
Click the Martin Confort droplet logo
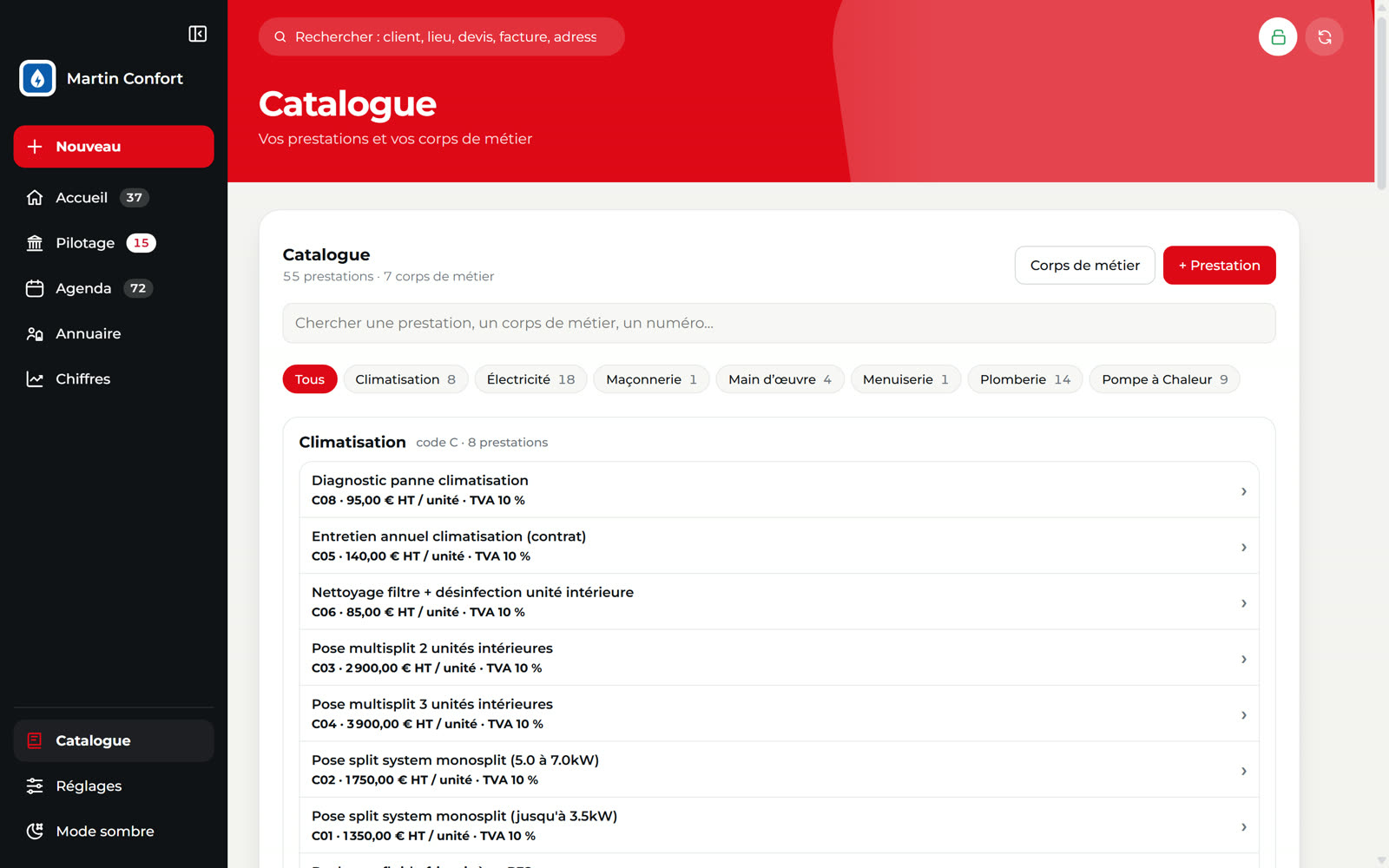tap(37, 78)
